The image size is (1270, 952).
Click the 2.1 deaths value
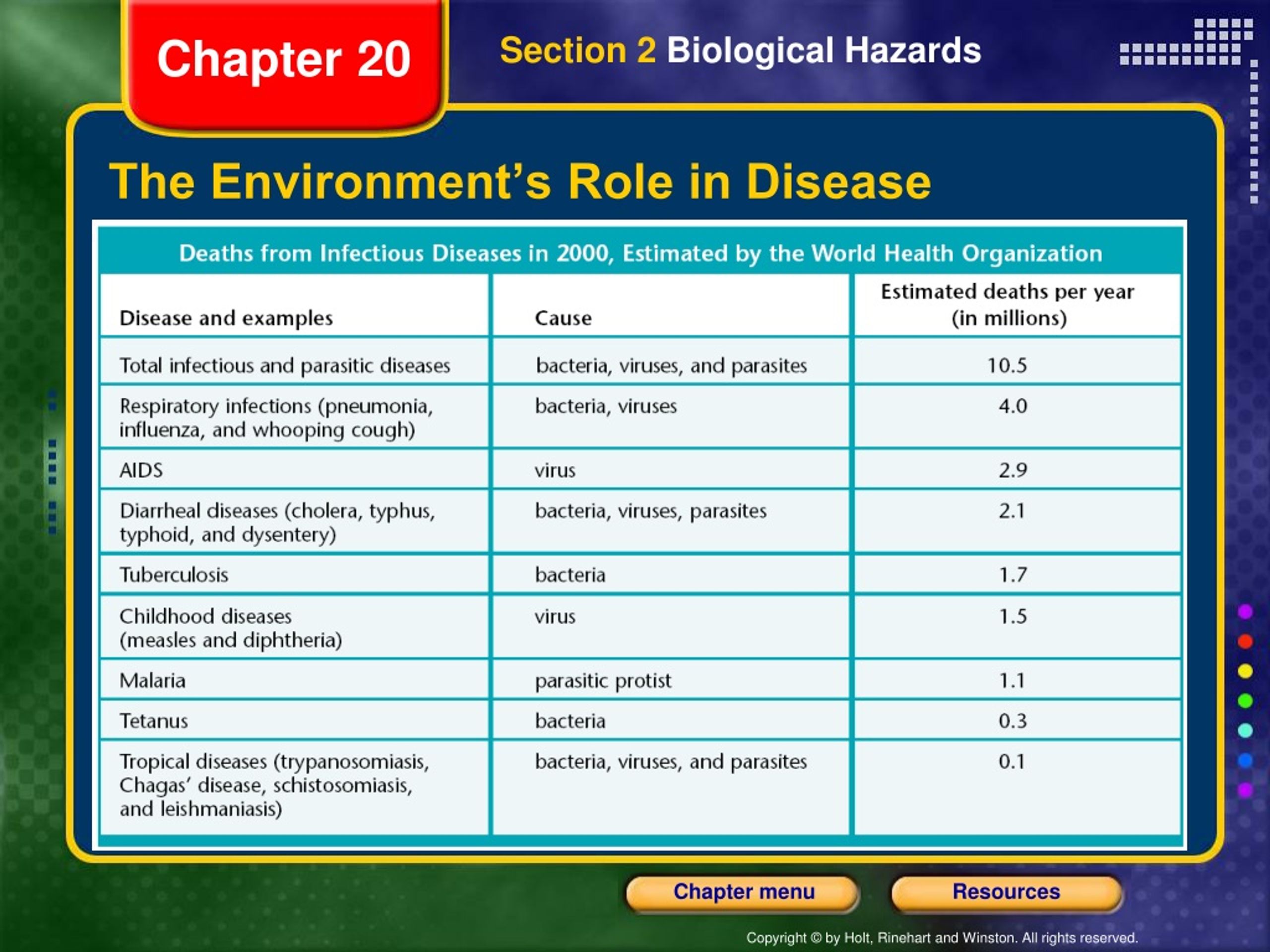tap(1012, 511)
